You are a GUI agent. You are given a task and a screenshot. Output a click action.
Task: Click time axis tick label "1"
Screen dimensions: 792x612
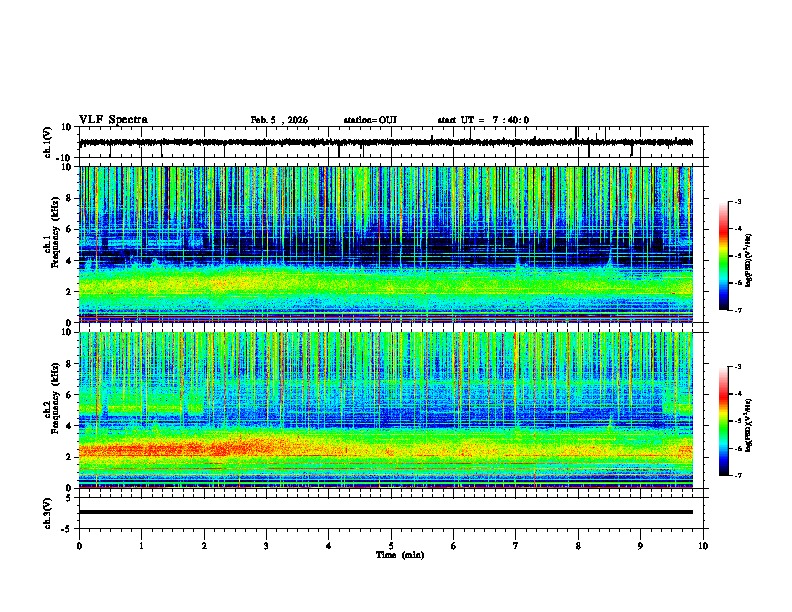pyautogui.click(x=142, y=546)
